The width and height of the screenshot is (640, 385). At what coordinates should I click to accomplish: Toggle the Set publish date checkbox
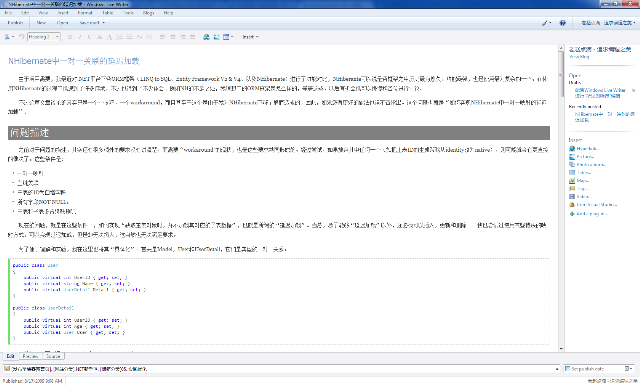[567, 369]
